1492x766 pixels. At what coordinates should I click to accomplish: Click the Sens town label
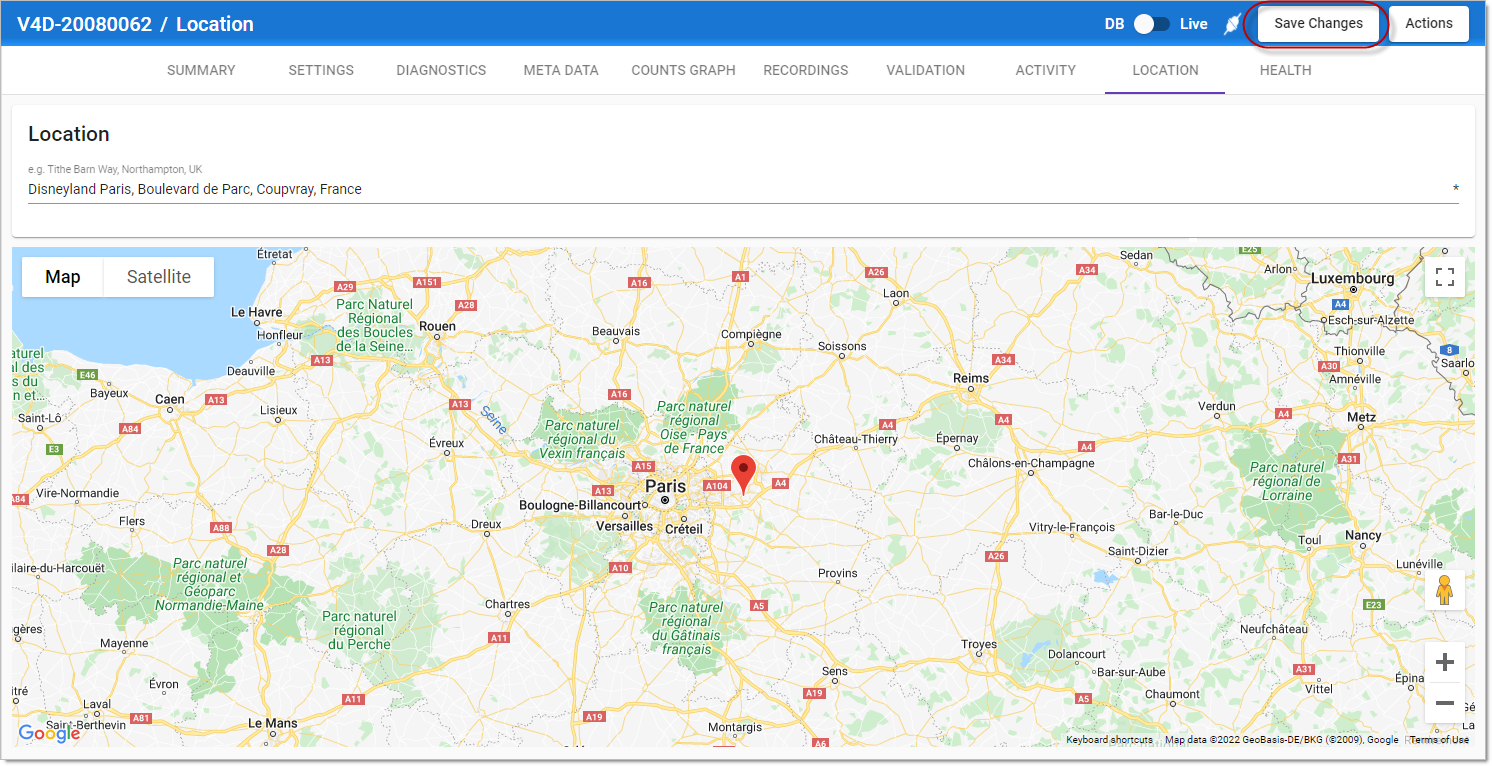(834, 671)
